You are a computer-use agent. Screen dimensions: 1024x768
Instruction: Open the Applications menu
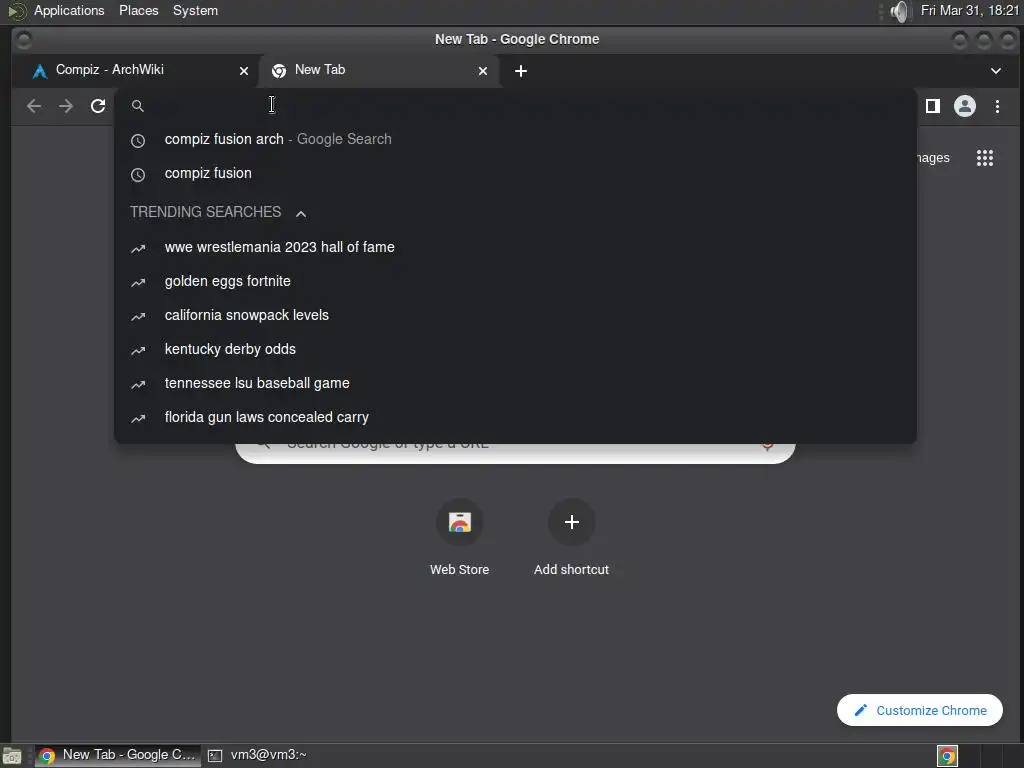click(69, 10)
